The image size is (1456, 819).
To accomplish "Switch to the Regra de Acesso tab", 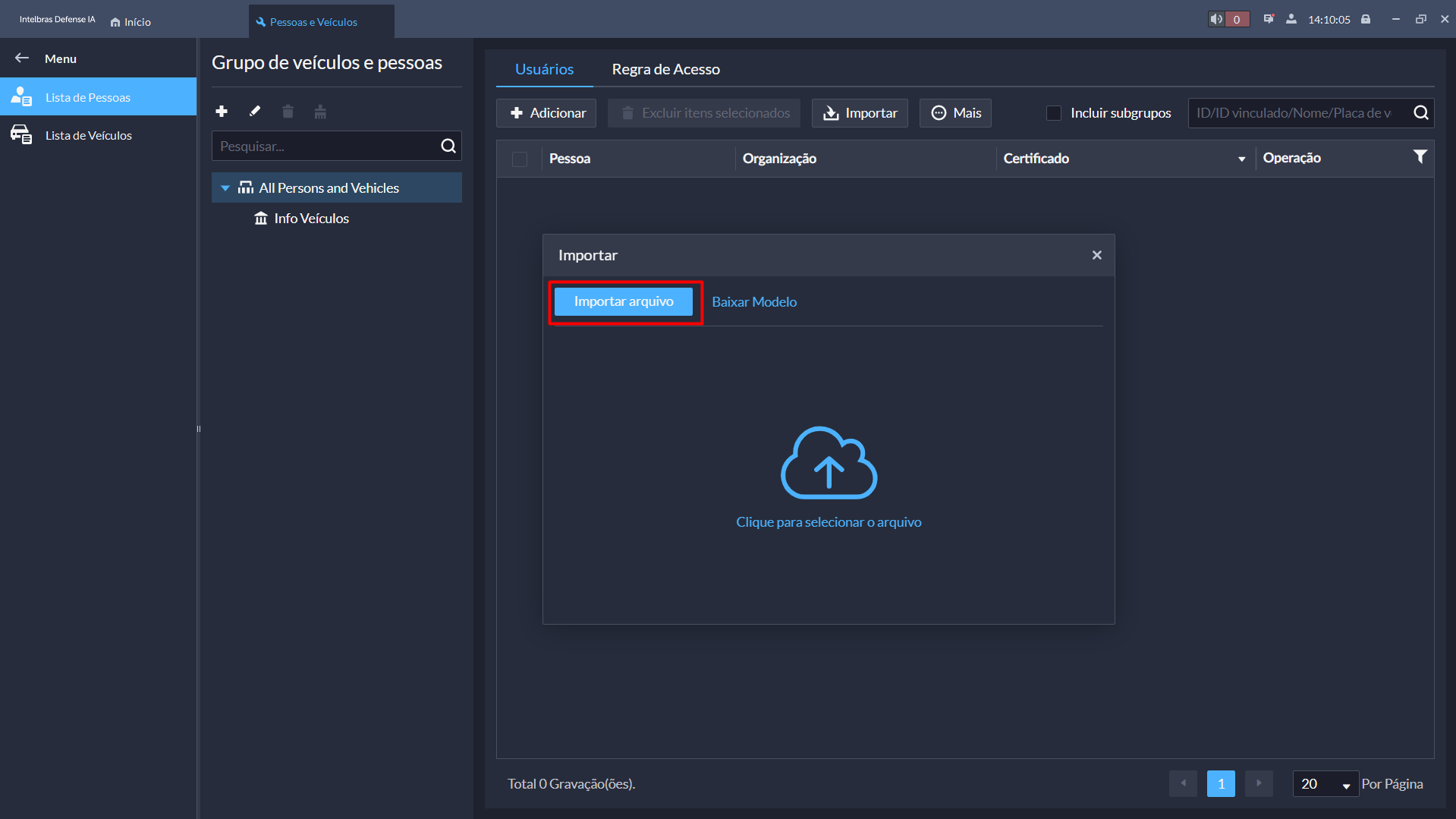I will [x=665, y=69].
